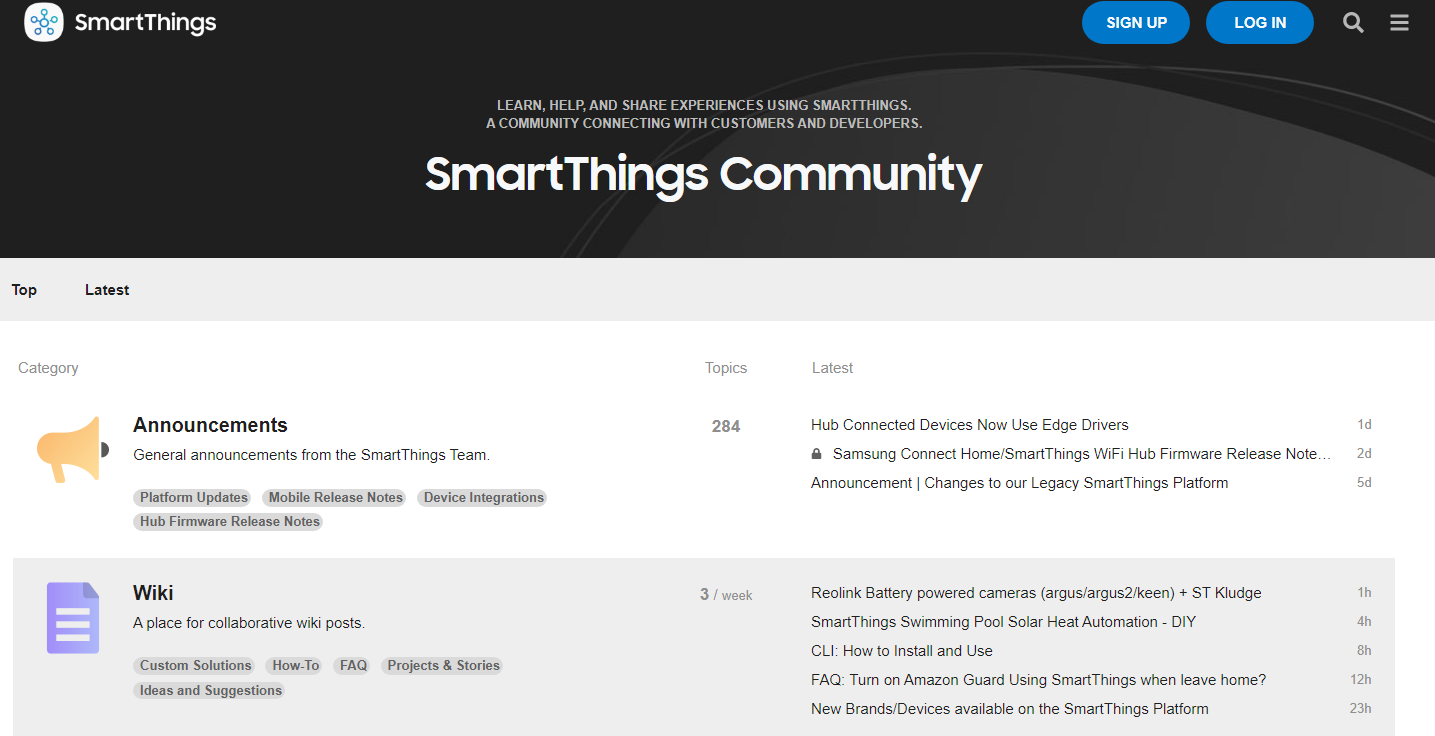Click the SmartThings logo icon
This screenshot has height=736, width=1435.
point(44,22)
